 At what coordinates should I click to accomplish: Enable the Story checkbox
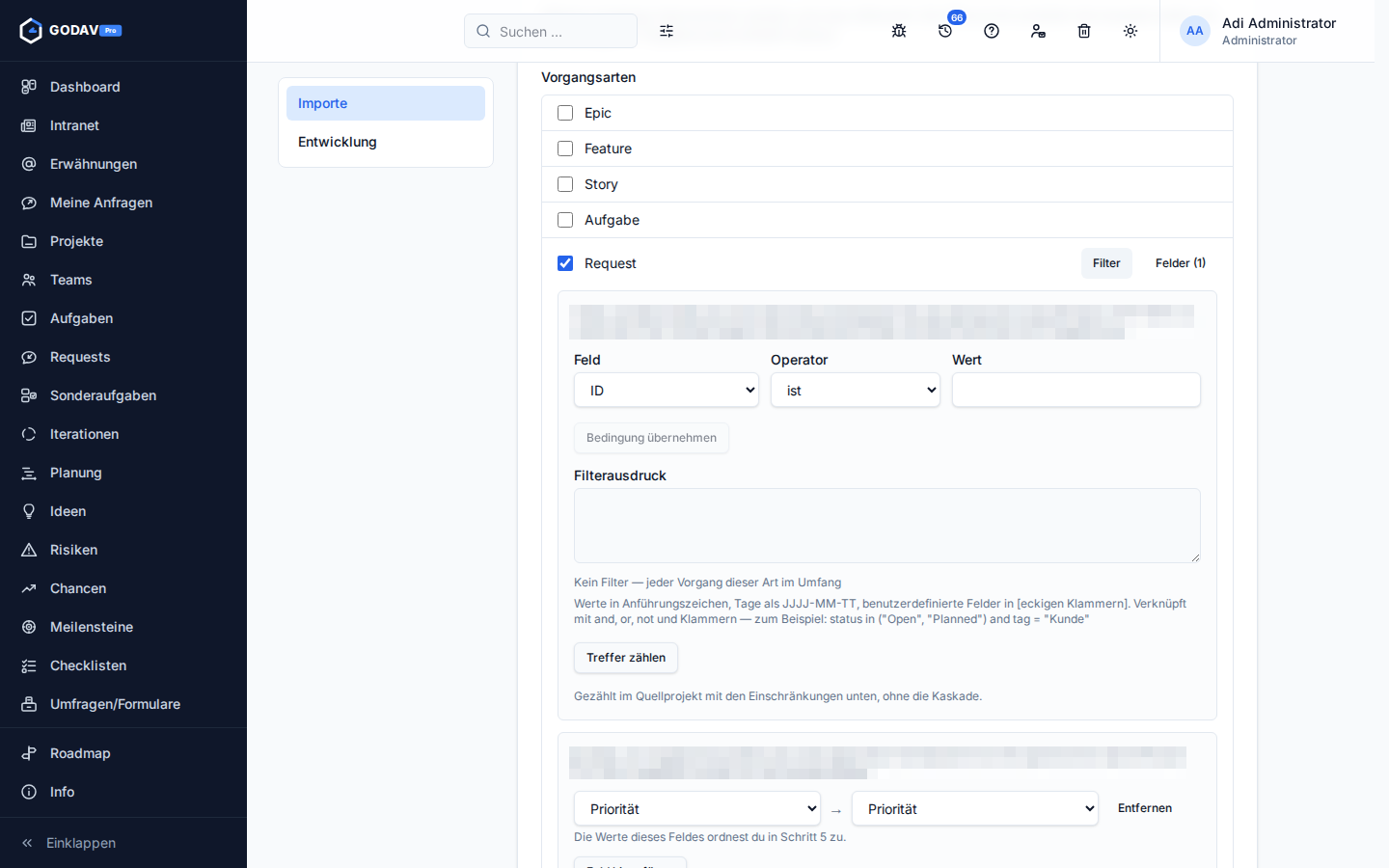tap(565, 184)
